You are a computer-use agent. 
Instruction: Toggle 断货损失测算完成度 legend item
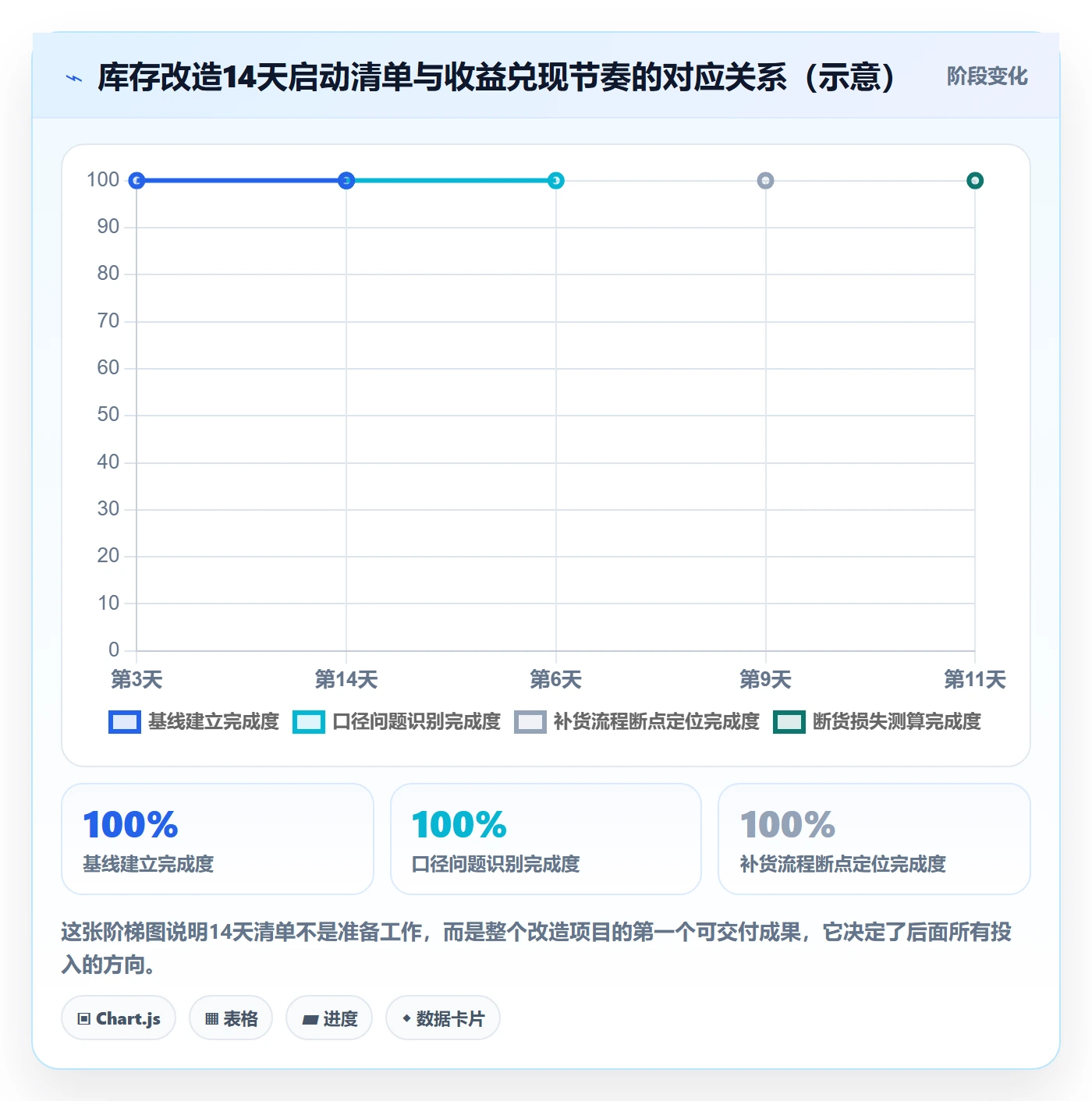point(877,722)
